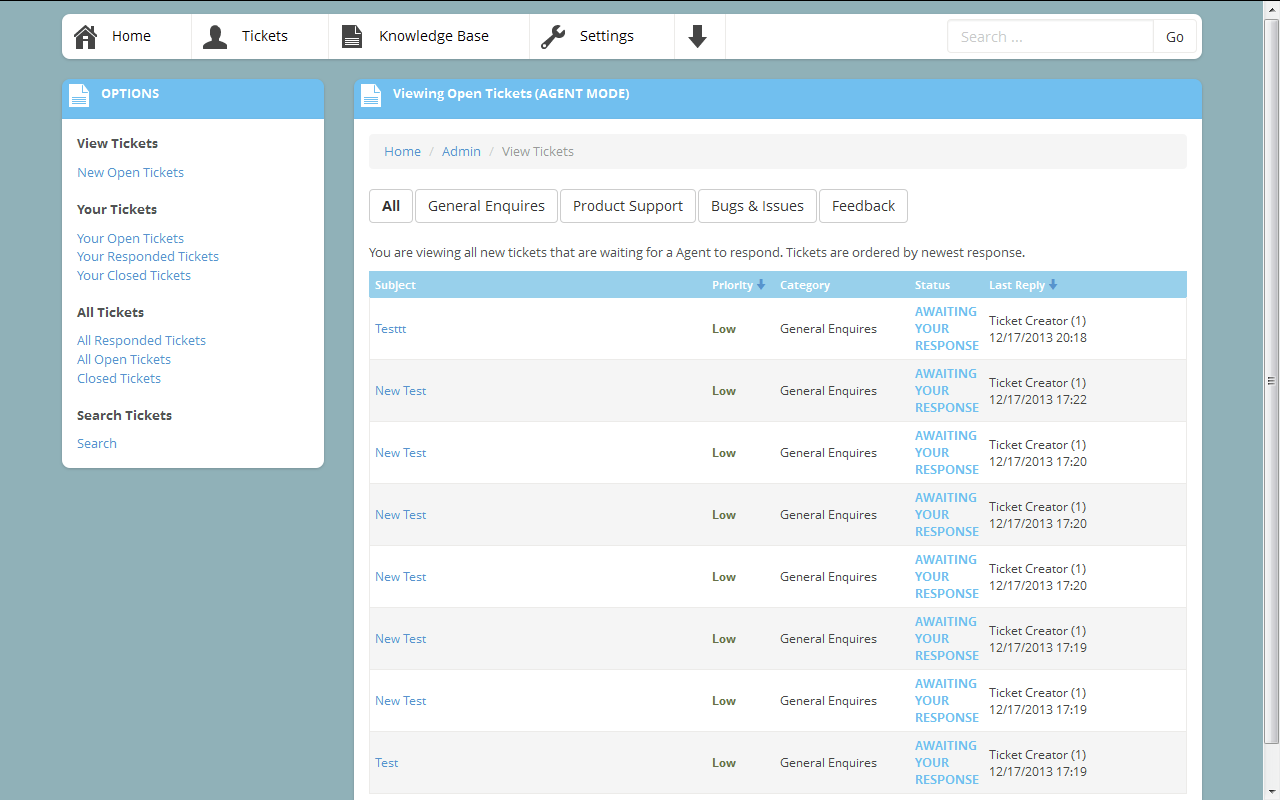This screenshot has height=800, width=1280.
Task: Click the Viewing Open Tickets header icon
Action: [371, 95]
